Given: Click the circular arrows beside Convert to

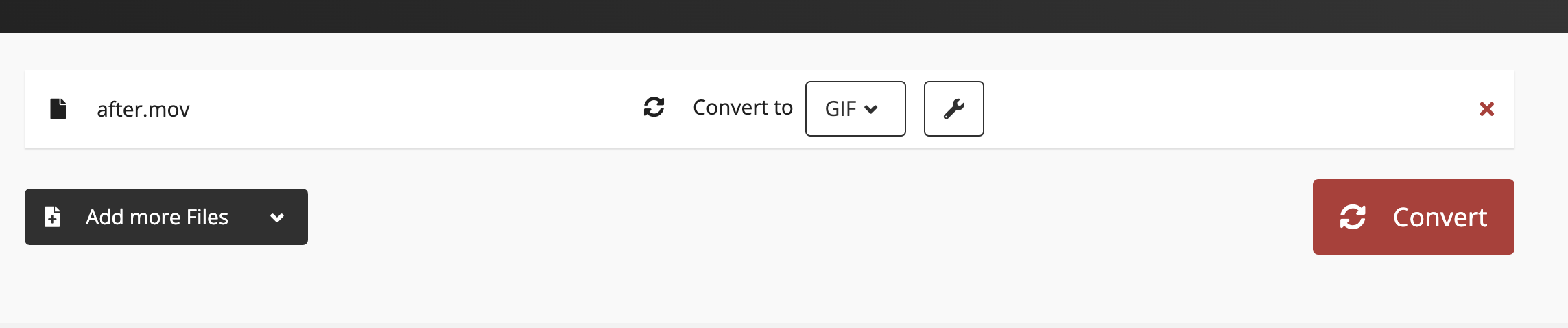Looking at the screenshot, I should (x=654, y=107).
